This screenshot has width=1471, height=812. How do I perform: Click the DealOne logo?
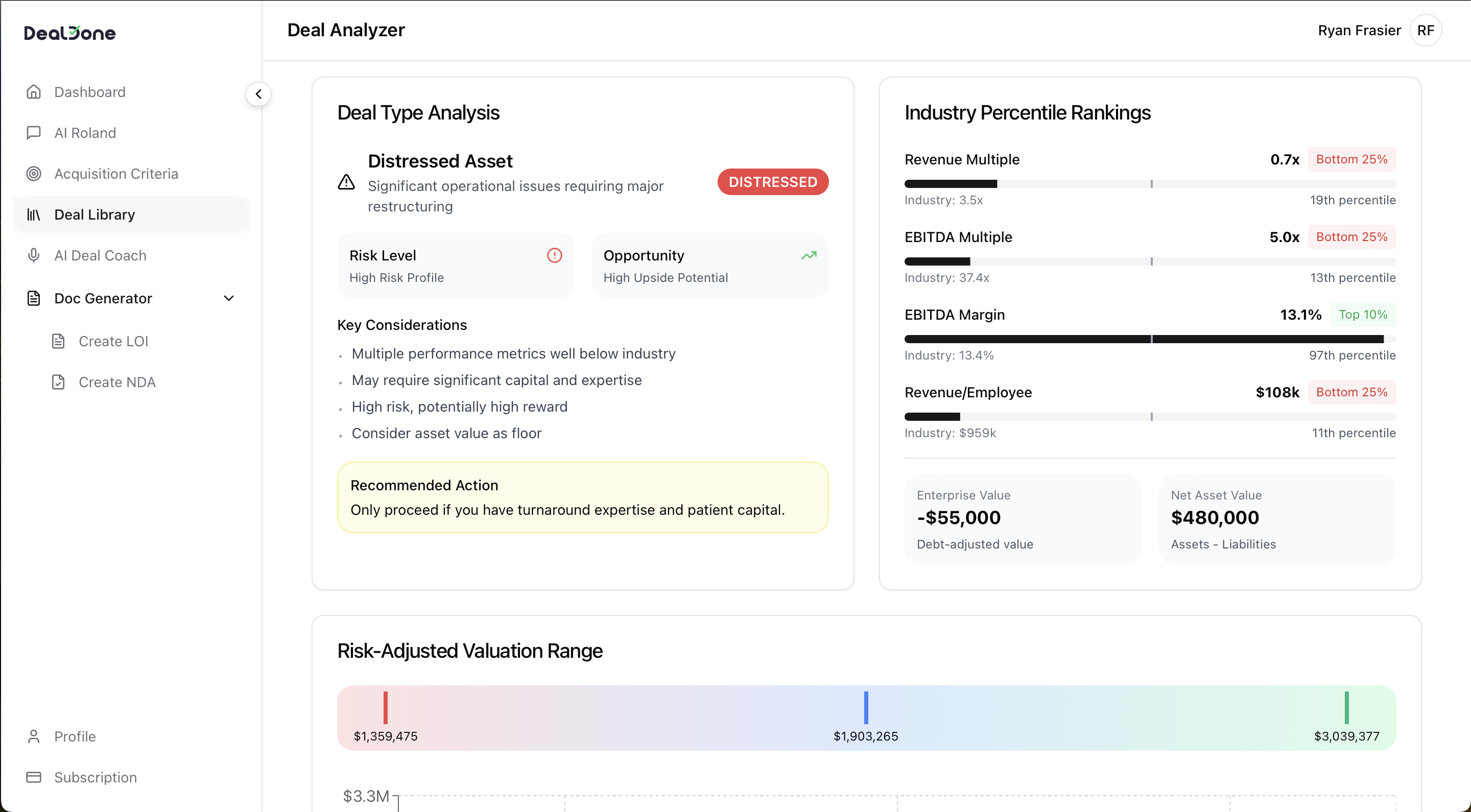(69, 33)
